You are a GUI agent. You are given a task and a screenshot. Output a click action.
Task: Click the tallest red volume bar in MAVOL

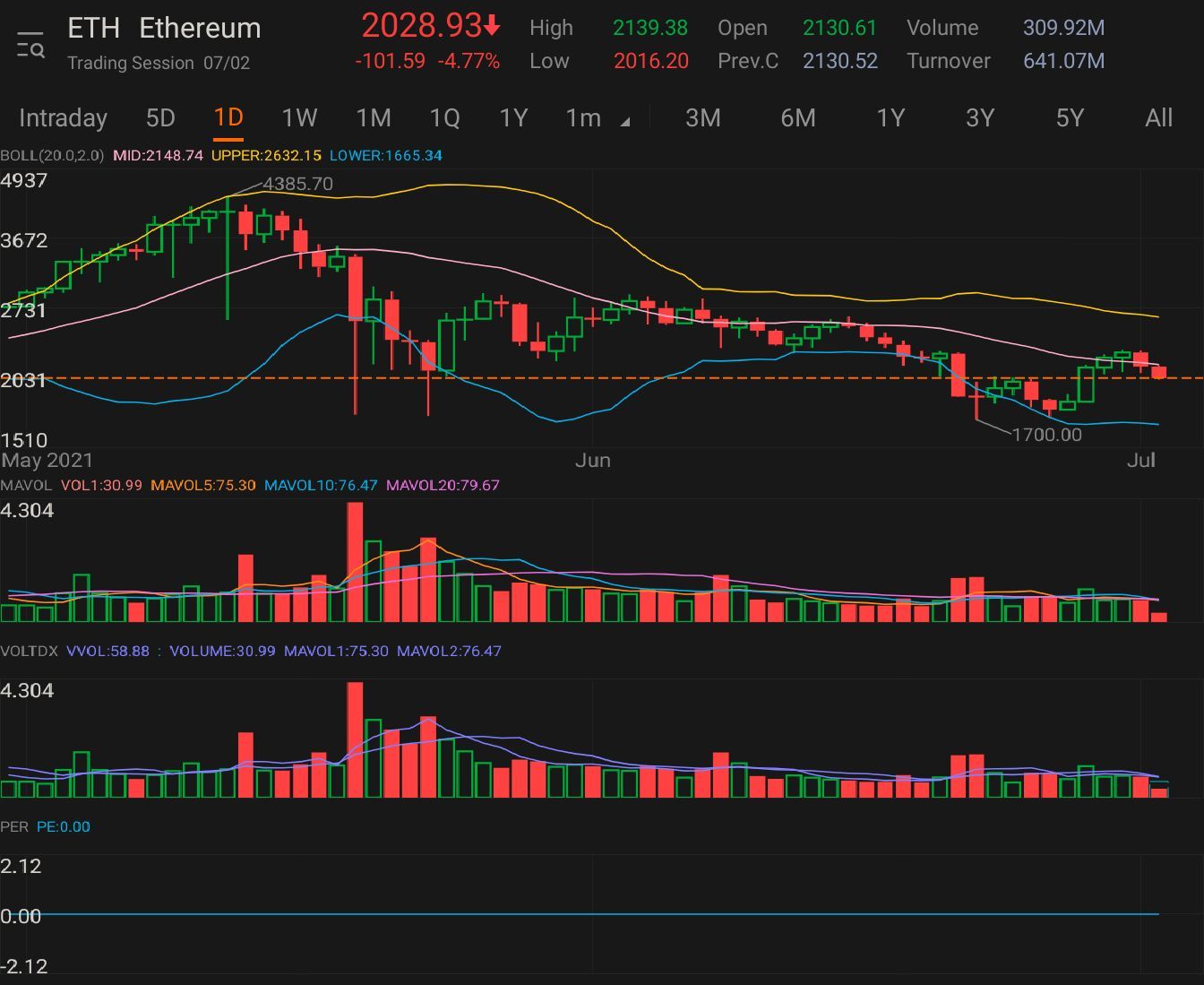tap(355, 562)
